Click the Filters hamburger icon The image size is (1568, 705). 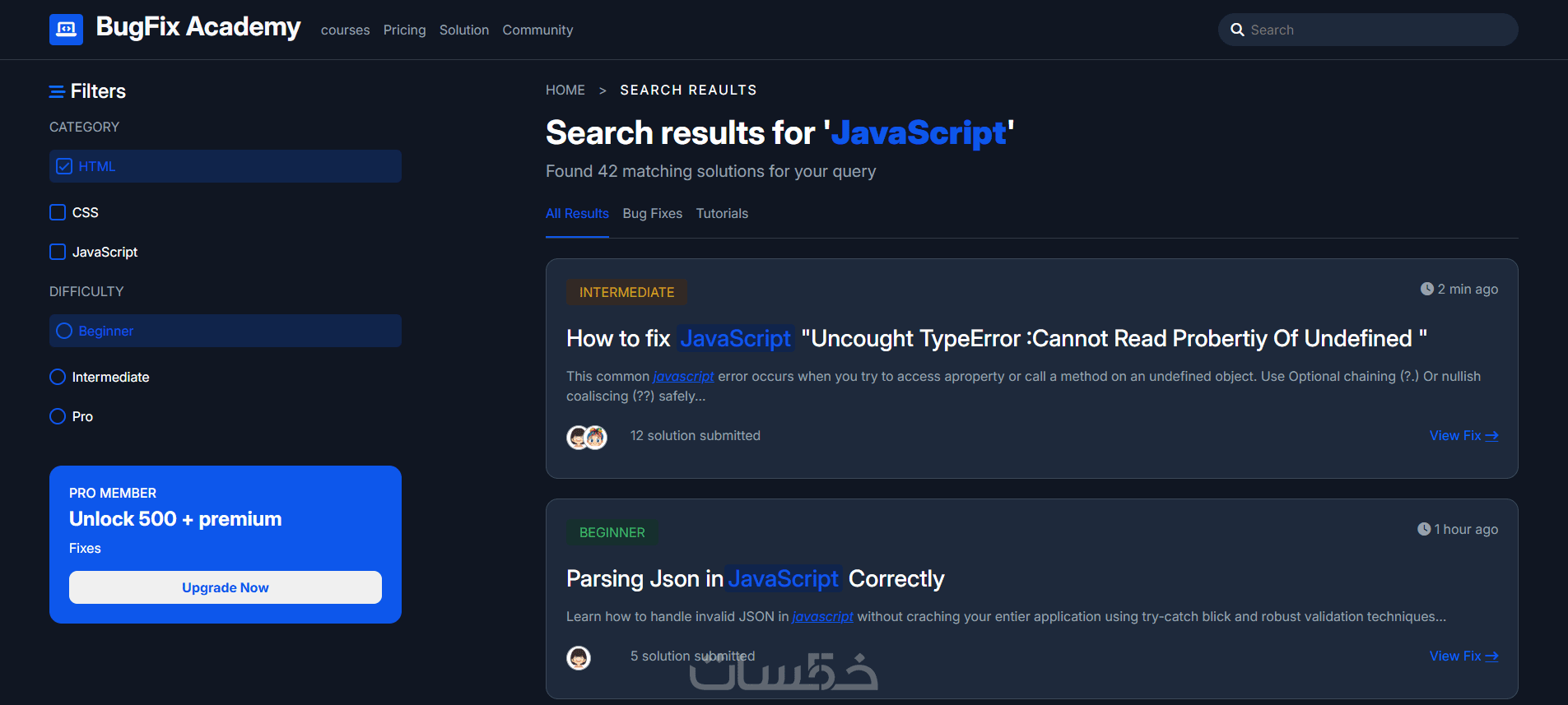click(57, 91)
